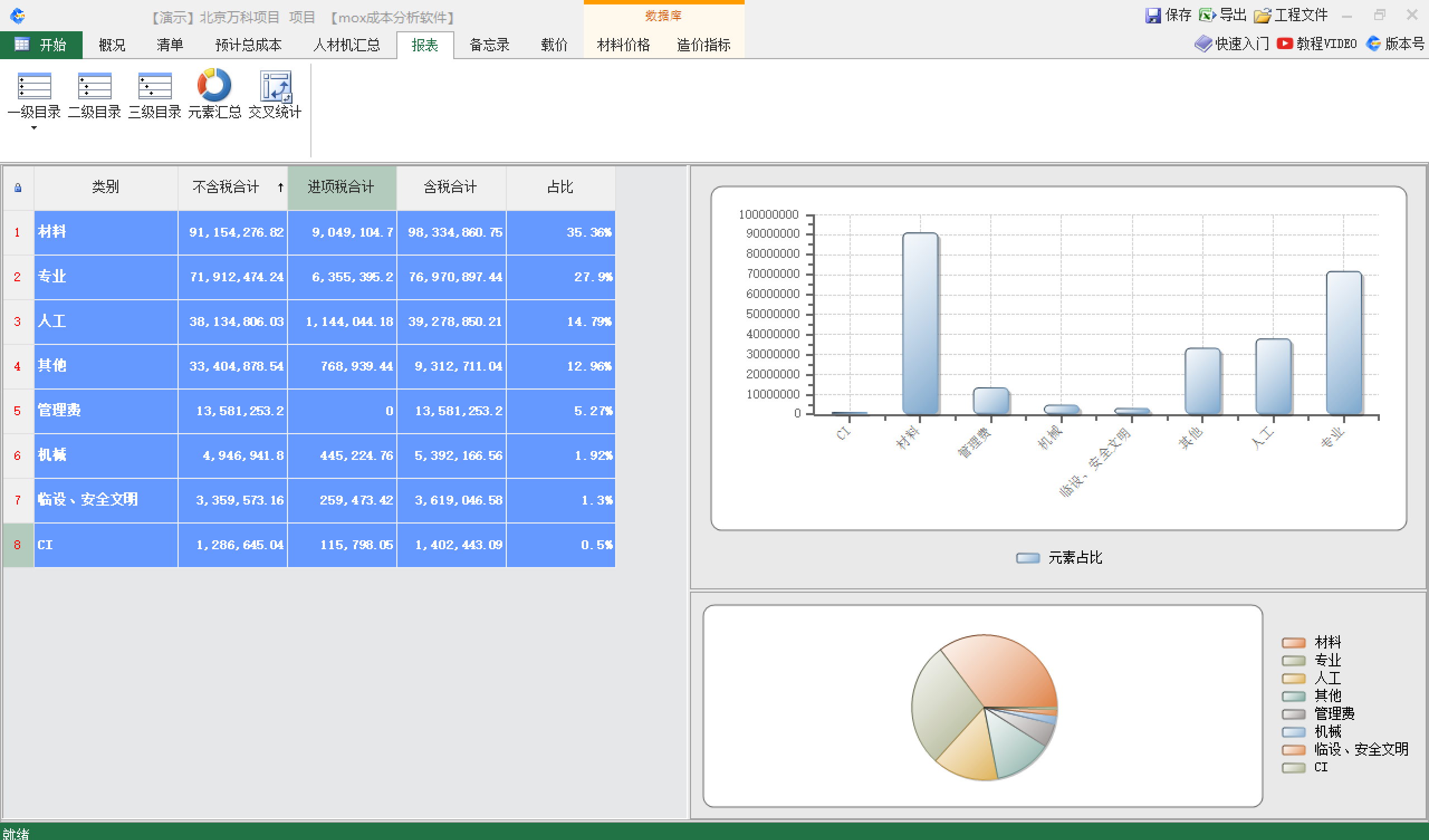Click the 元素占比 bar chart legend swatch
This screenshot has height=840, width=1429.
click(1028, 558)
